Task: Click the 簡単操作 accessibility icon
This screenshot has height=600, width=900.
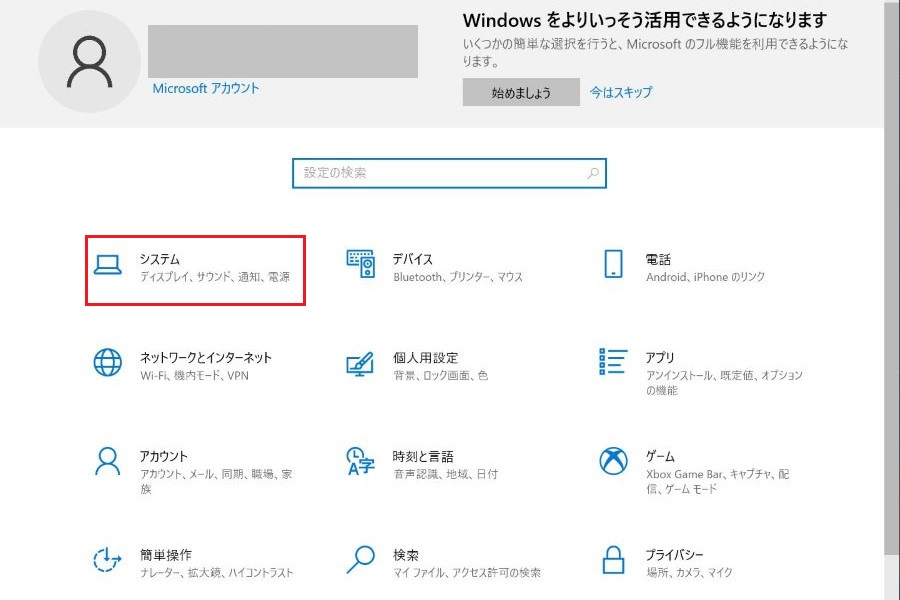Action: pos(107,559)
